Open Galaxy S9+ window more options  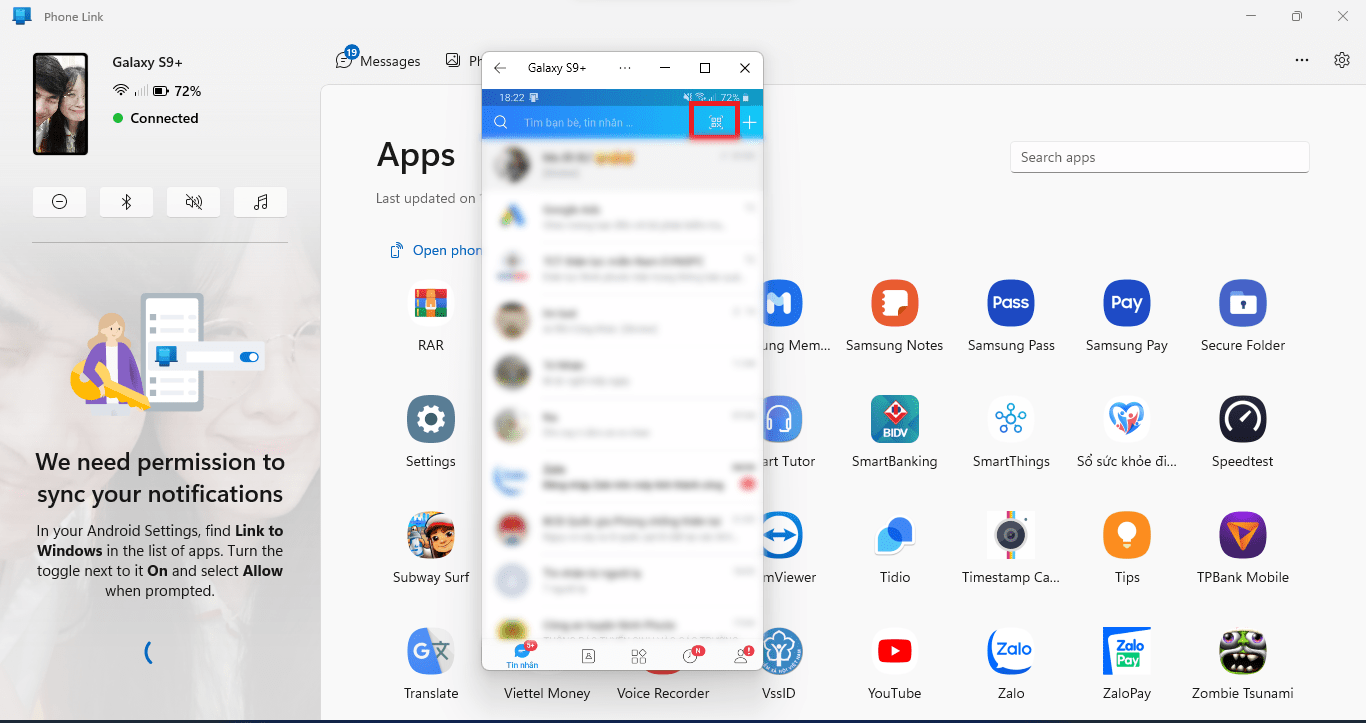coord(625,68)
